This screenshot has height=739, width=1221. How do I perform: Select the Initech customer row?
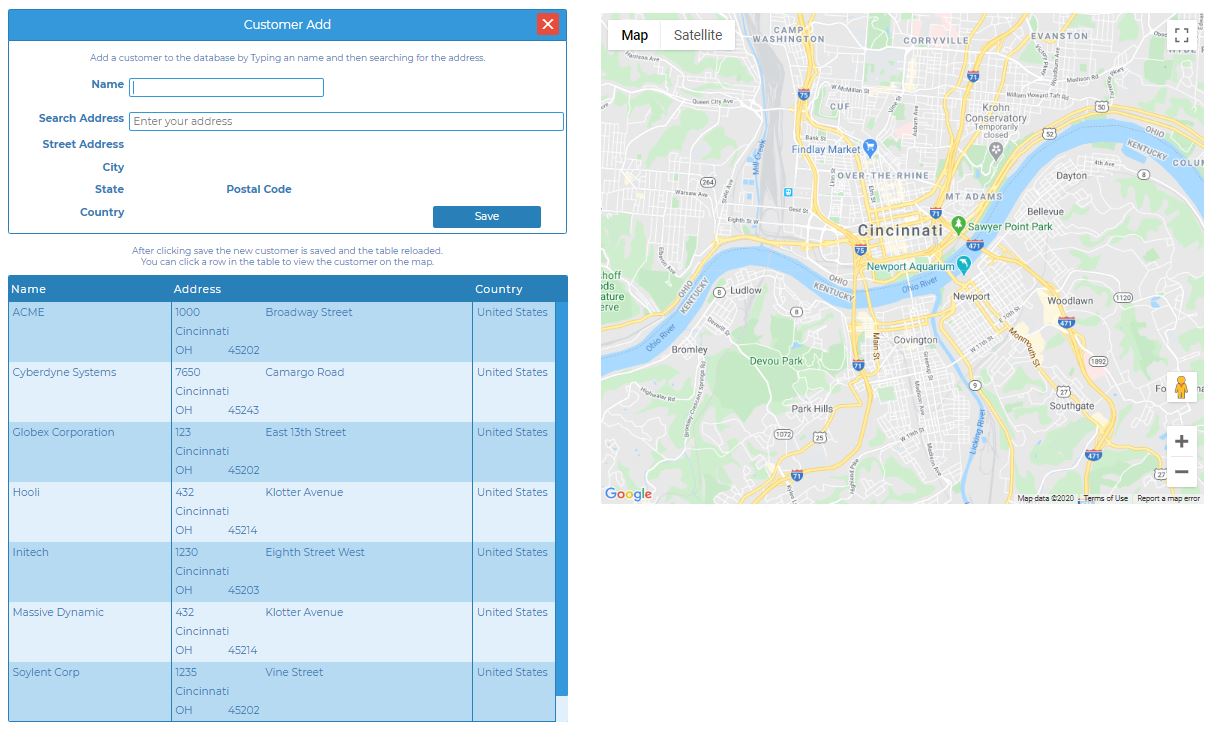[282, 571]
